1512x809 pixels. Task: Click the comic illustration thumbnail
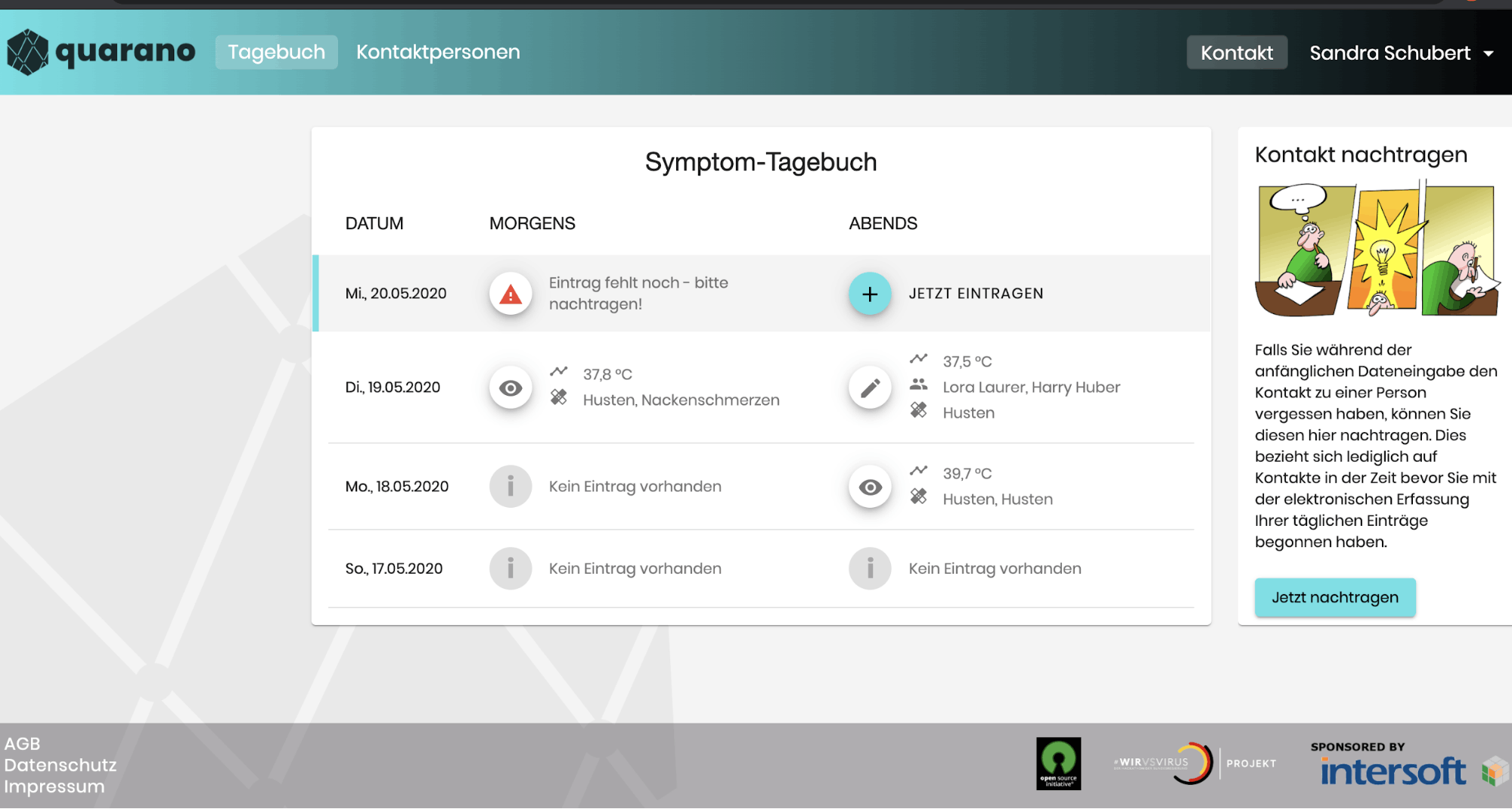coord(1377,250)
